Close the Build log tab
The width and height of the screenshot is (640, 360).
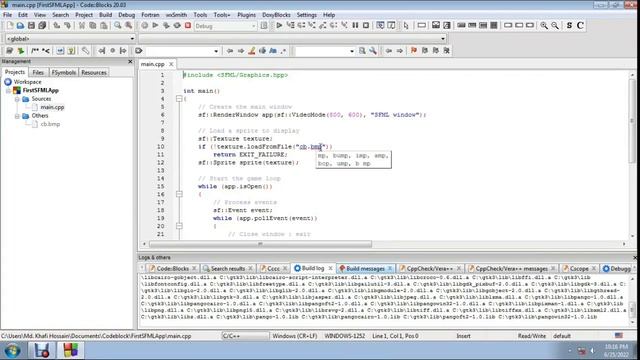tap(330, 269)
